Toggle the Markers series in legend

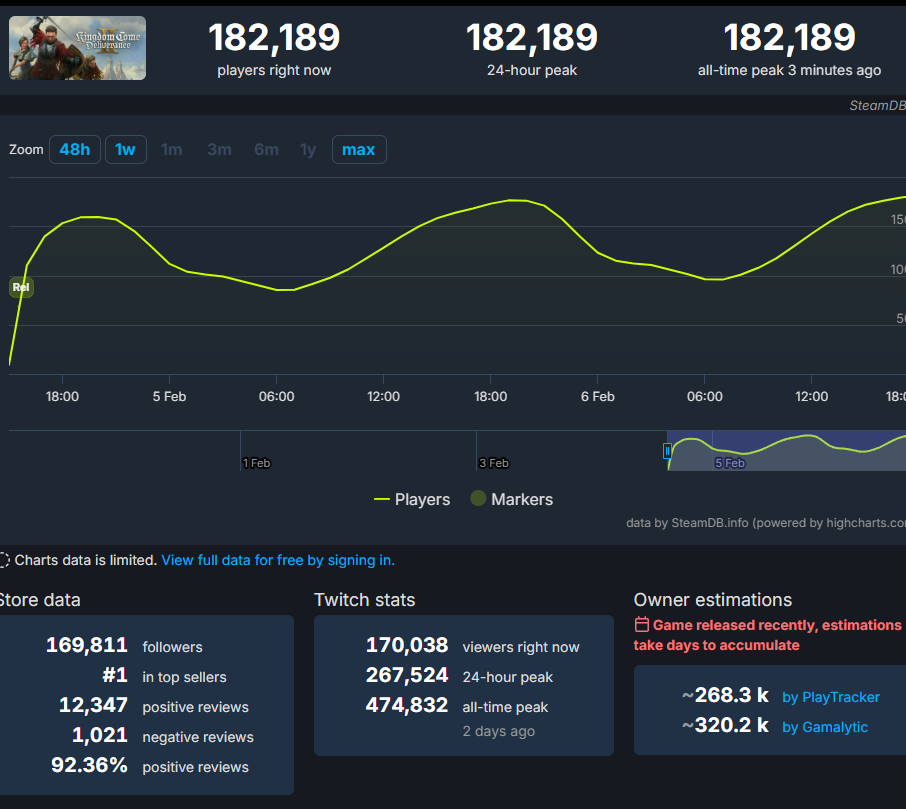click(511, 499)
